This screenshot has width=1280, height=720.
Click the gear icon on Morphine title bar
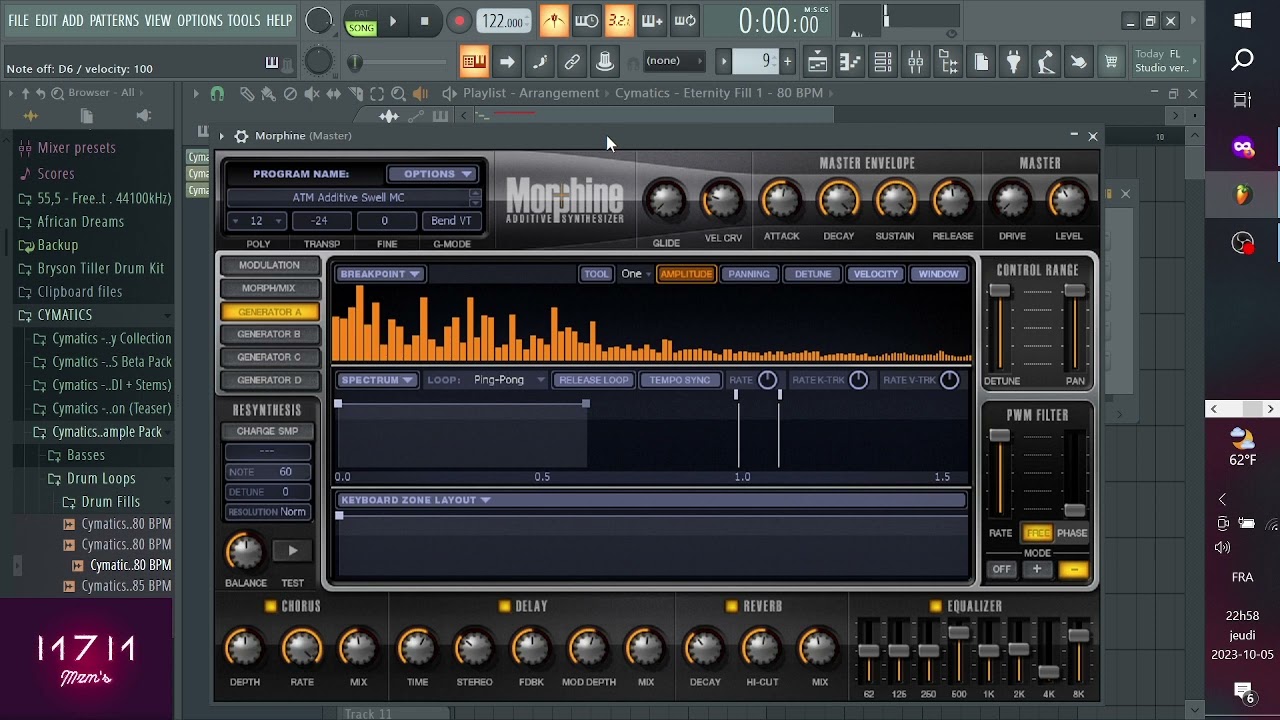click(x=241, y=136)
